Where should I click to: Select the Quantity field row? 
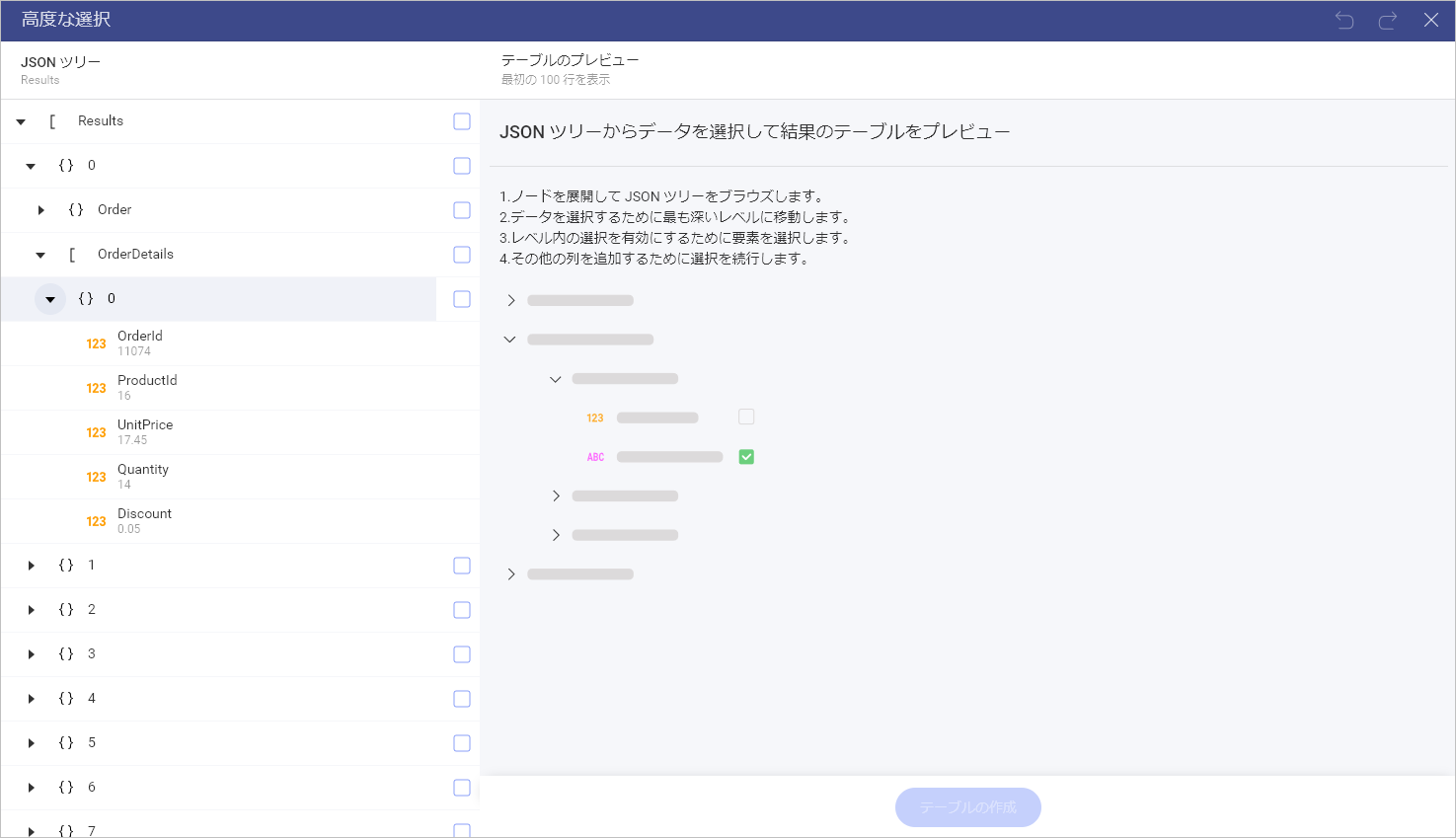point(240,477)
